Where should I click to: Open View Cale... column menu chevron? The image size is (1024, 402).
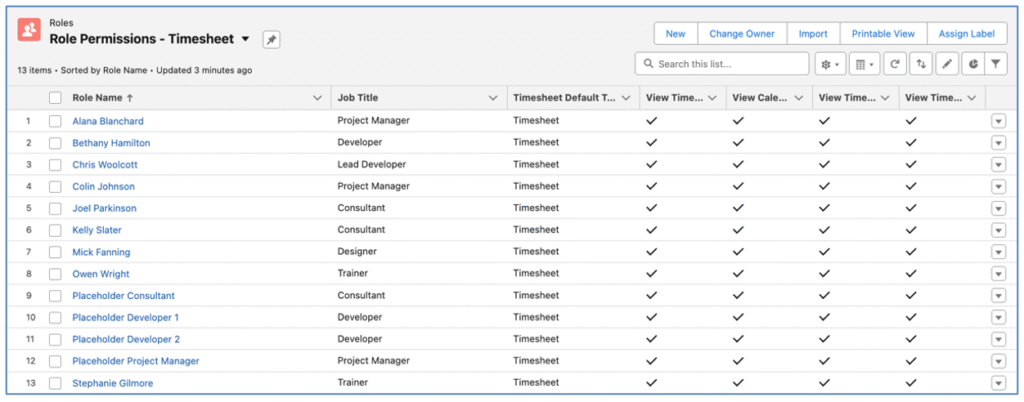click(798, 98)
